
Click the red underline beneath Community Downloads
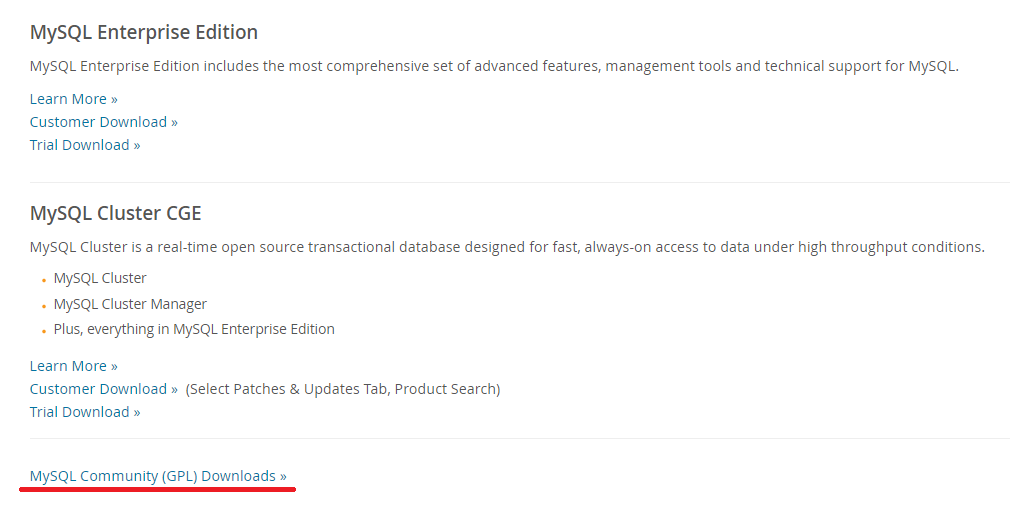(x=158, y=490)
